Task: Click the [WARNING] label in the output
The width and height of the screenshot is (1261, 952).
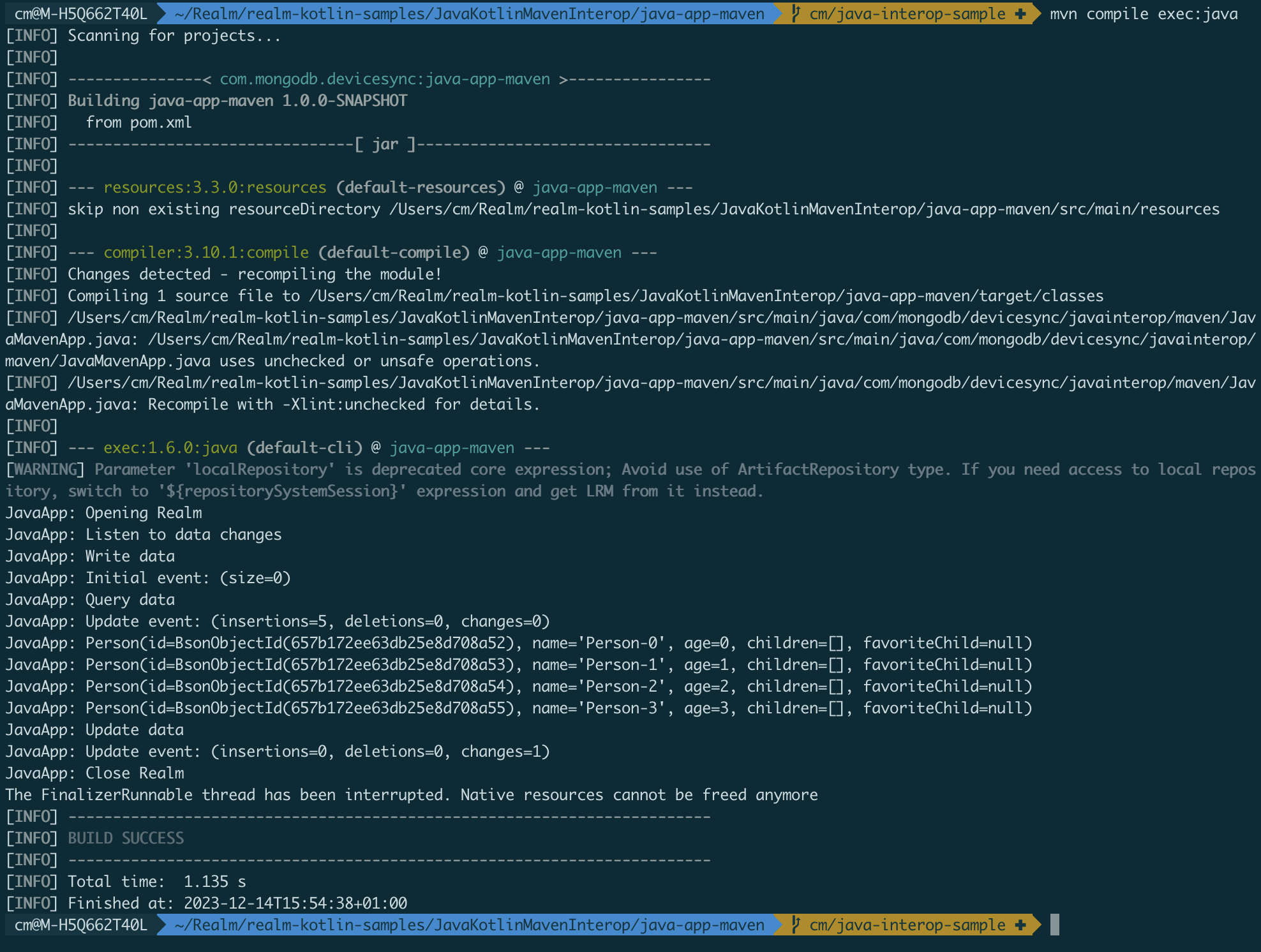Action: pos(45,470)
